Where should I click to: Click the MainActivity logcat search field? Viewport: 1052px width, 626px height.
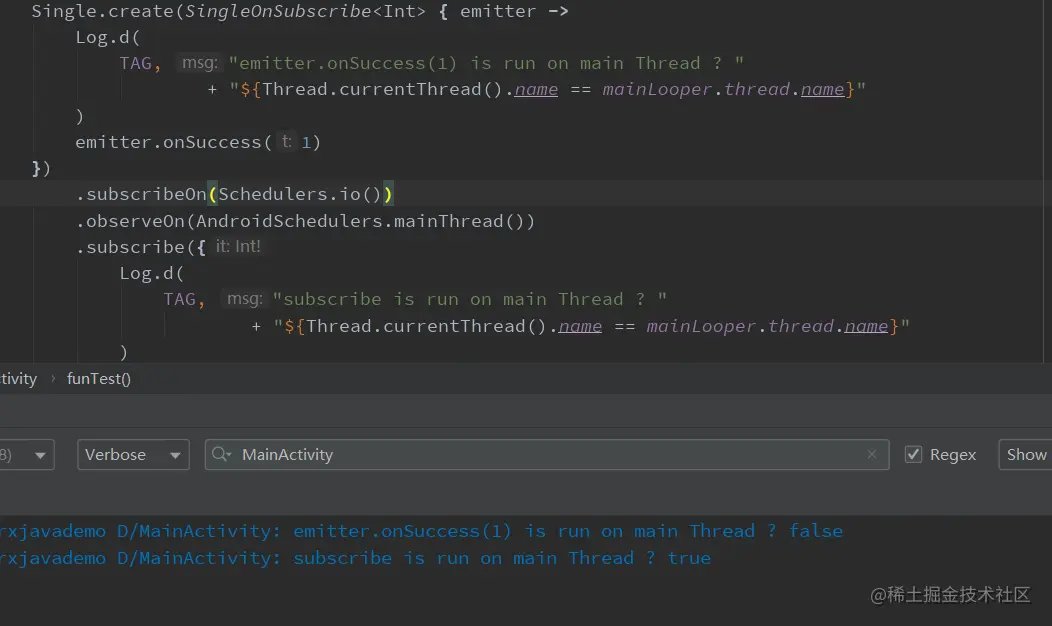click(x=547, y=455)
